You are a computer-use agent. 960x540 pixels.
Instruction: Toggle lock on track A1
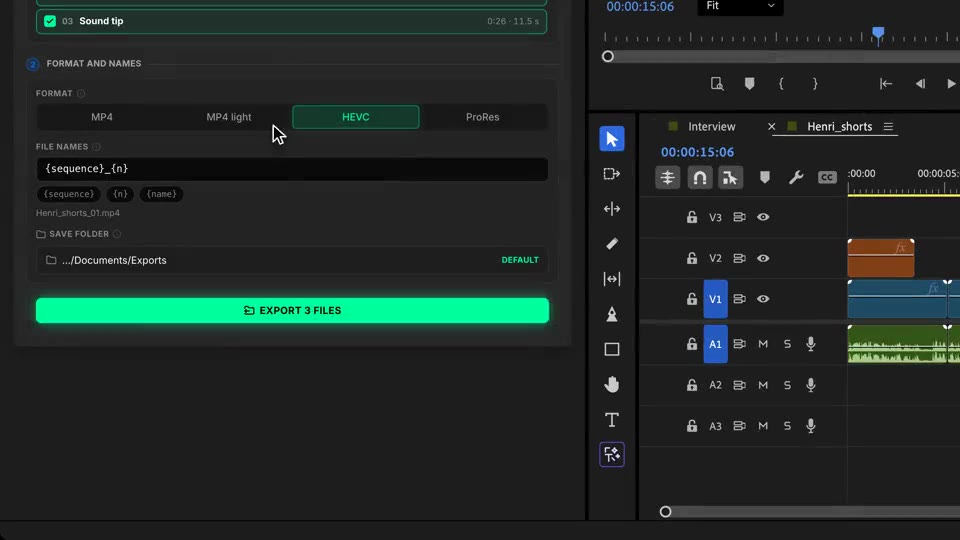point(692,344)
